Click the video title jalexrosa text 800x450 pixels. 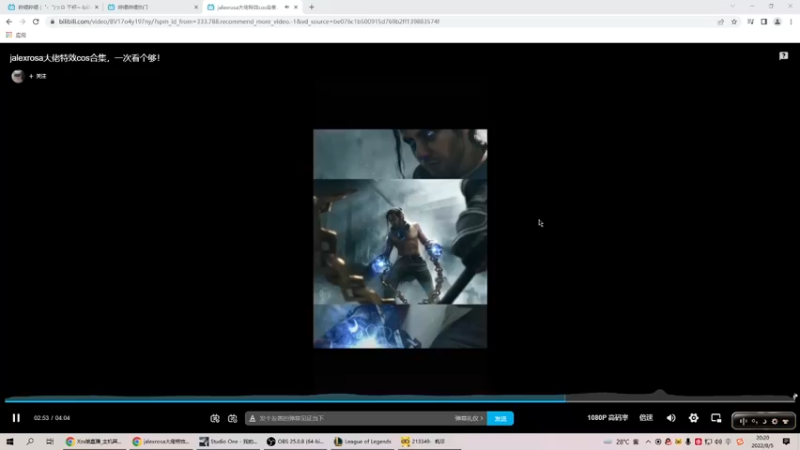coord(85,58)
